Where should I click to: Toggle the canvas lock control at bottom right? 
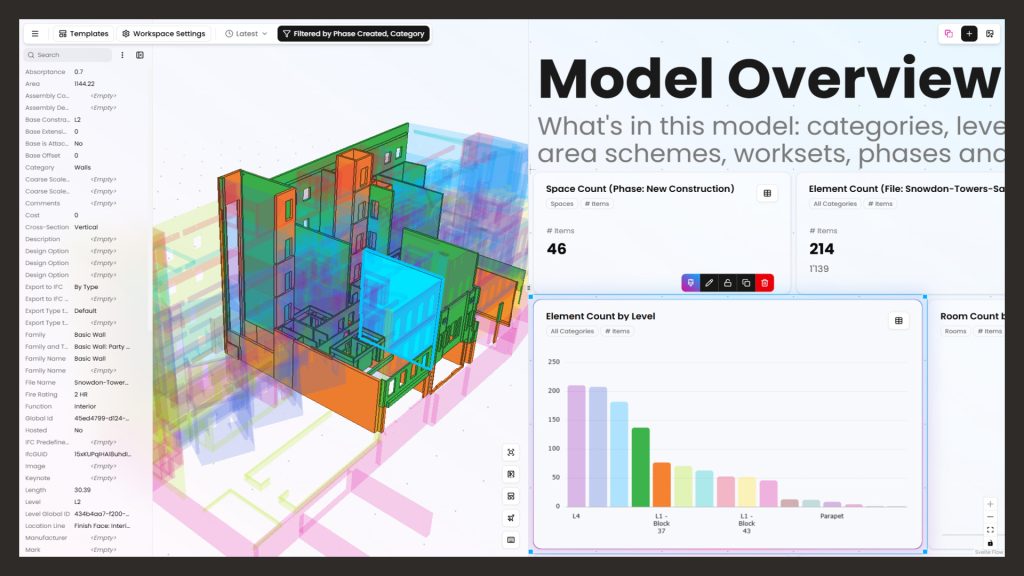990,543
